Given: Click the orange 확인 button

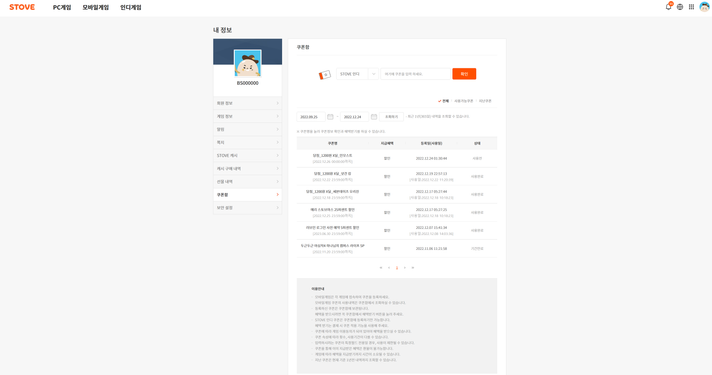Looking at the screenshot, I should (x=464, y=74).
